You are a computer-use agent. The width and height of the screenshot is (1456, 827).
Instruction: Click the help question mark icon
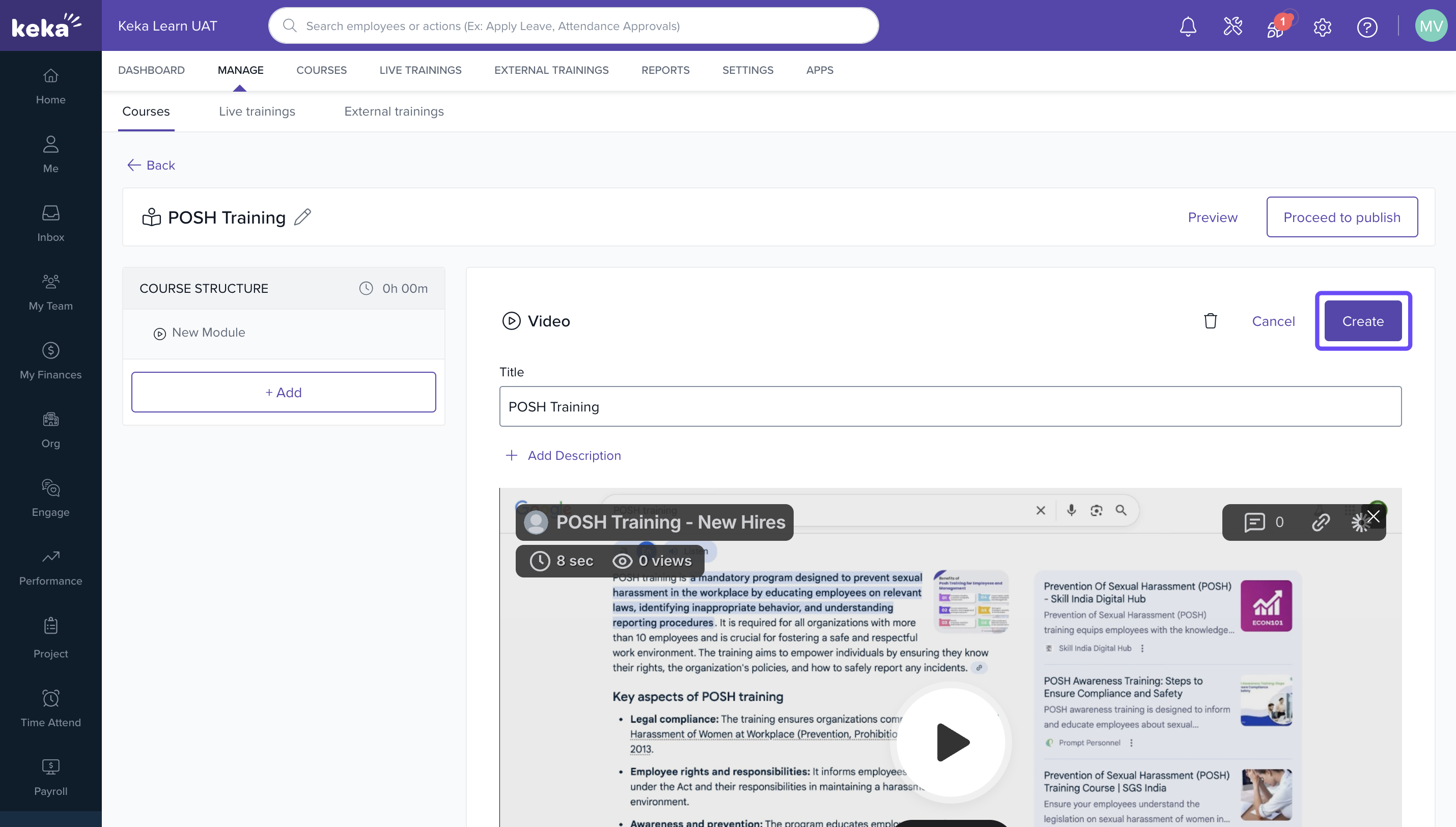(1367, 26)
